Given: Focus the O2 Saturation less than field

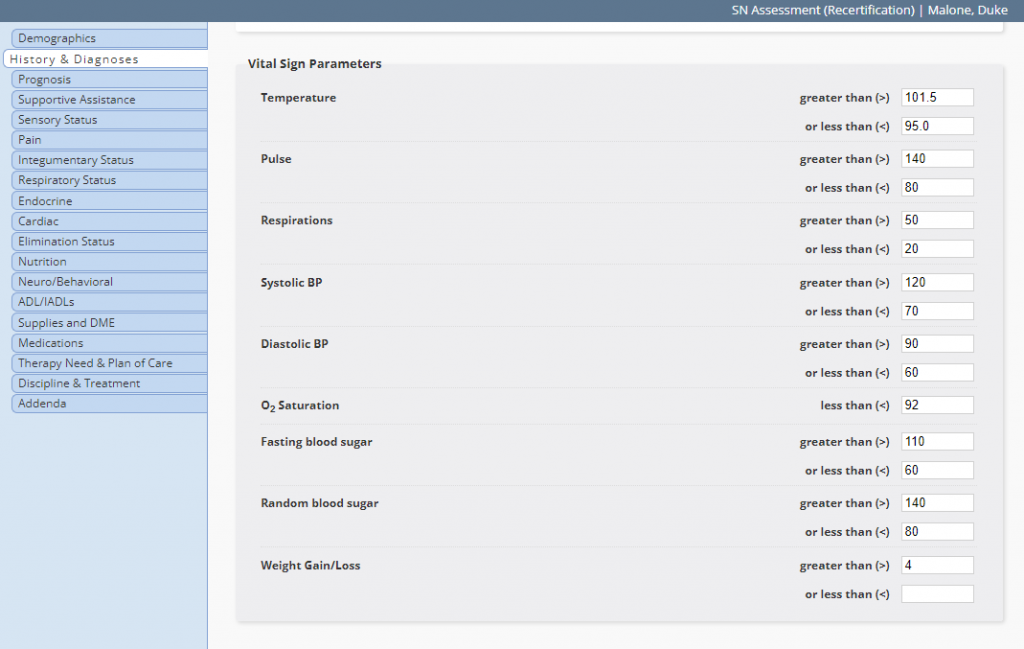Looking at the screenshot, I should [936, 406].
